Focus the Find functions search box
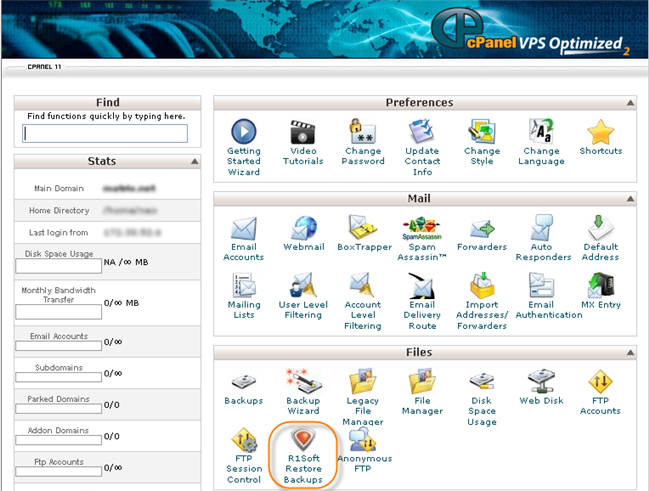The width and height of the screenshot is (649, 491). pyautogui.click(x=105, y=134)
